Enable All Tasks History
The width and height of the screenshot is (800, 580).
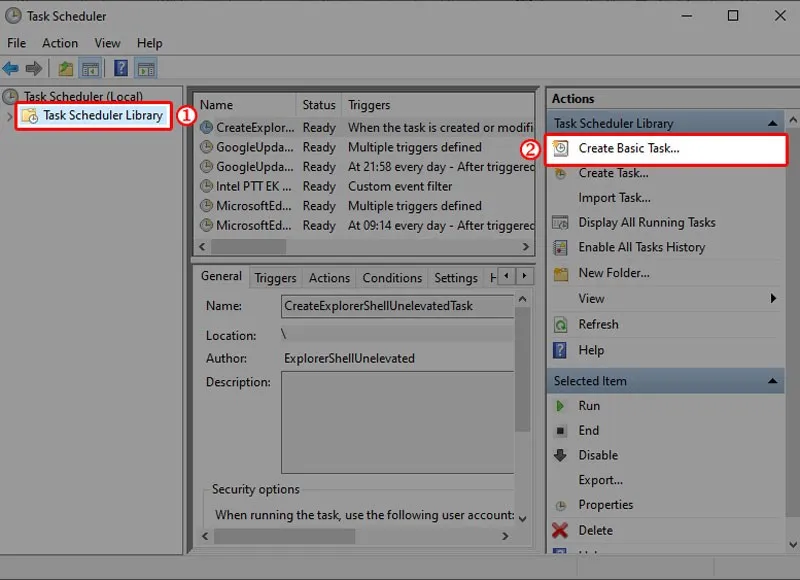(x=635, y=247)
